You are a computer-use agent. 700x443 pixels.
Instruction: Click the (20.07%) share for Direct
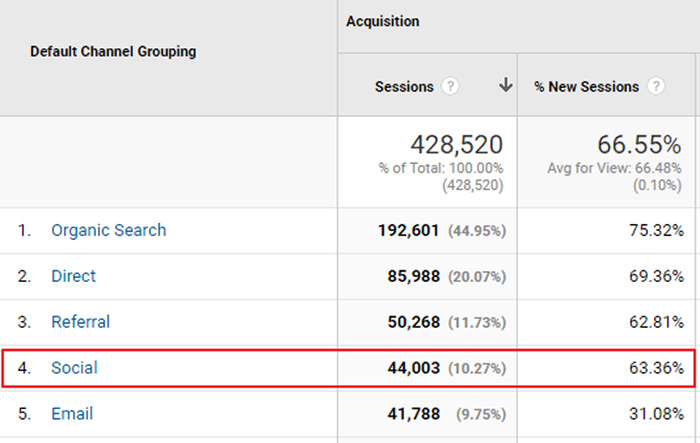pyautogui.click(x=477, y=277)
